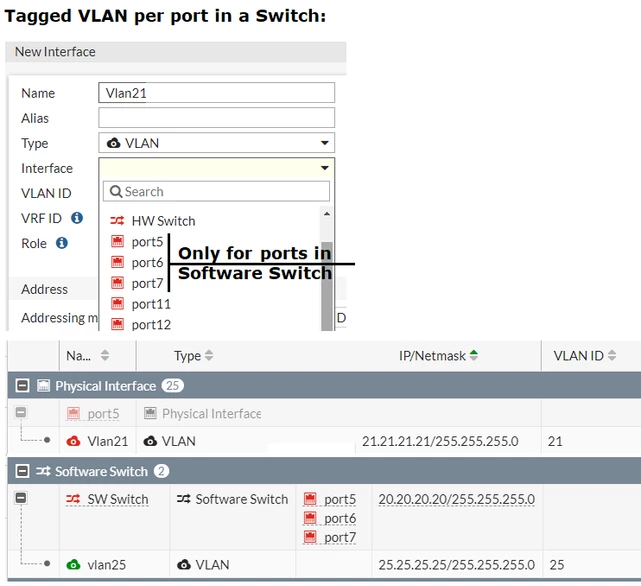The width and height of the screenshot is (641, 586).
Task: Open the Interface dropdown arrow
Action: tap(325, 168)
